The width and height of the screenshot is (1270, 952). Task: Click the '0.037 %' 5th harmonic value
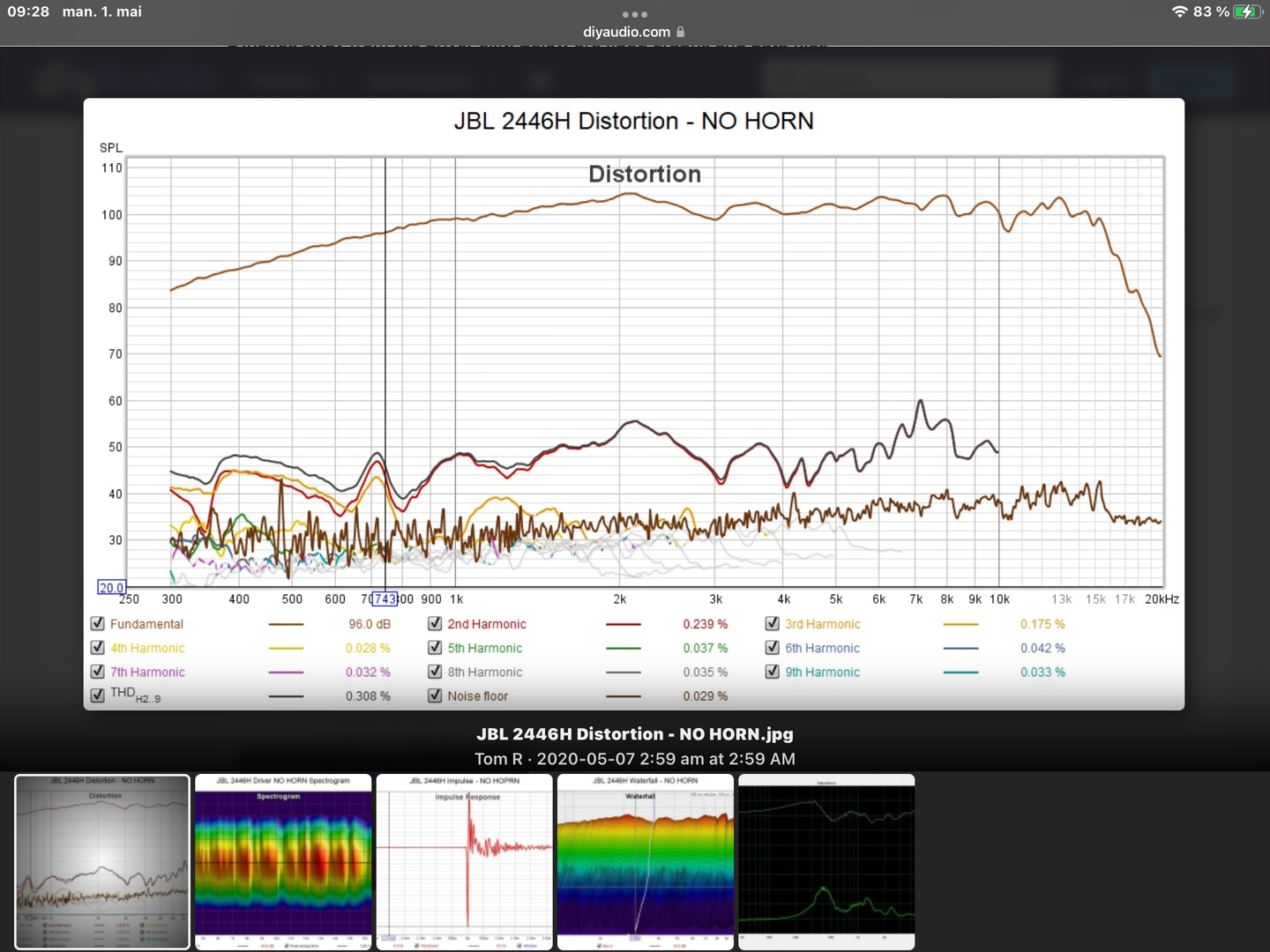pyautogui.click(x=706, y=648)
